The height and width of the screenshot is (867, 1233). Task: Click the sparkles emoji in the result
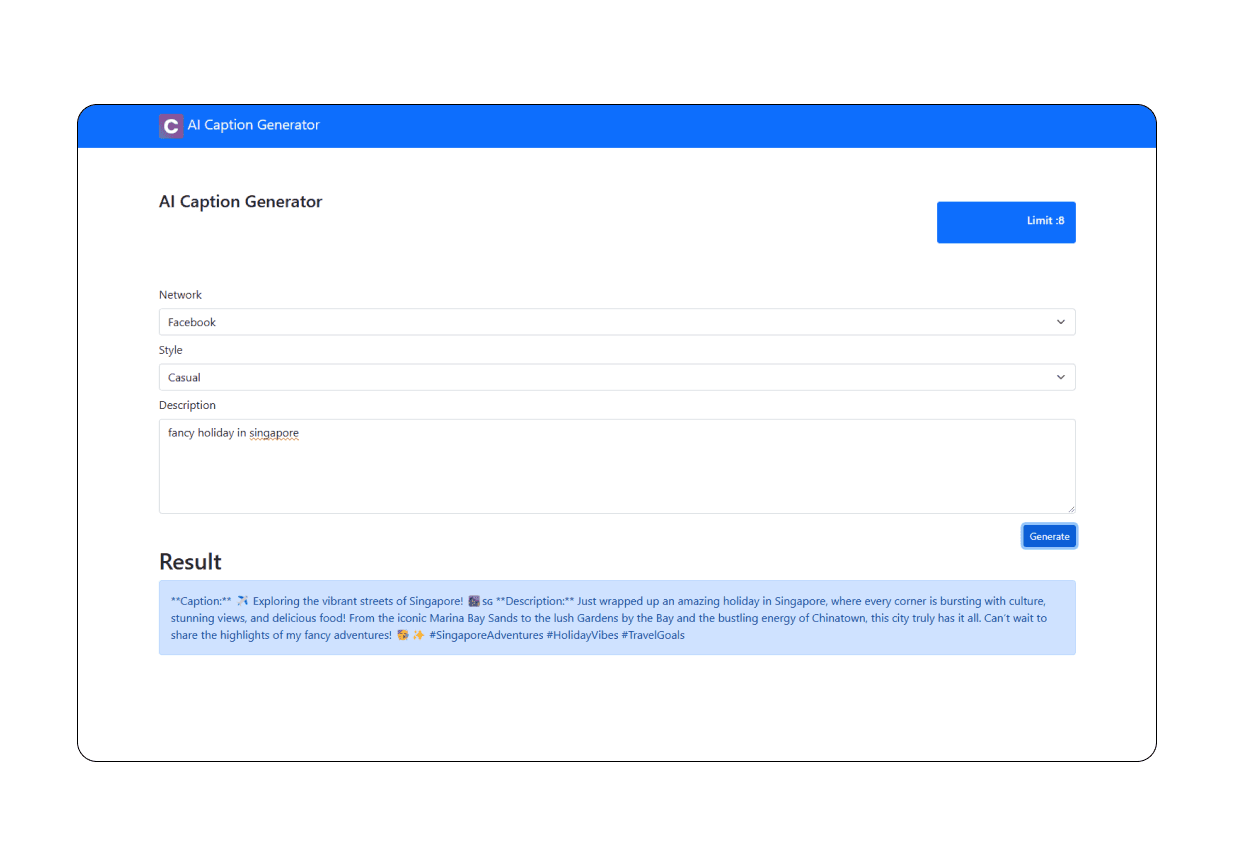(x=418, y=635)
